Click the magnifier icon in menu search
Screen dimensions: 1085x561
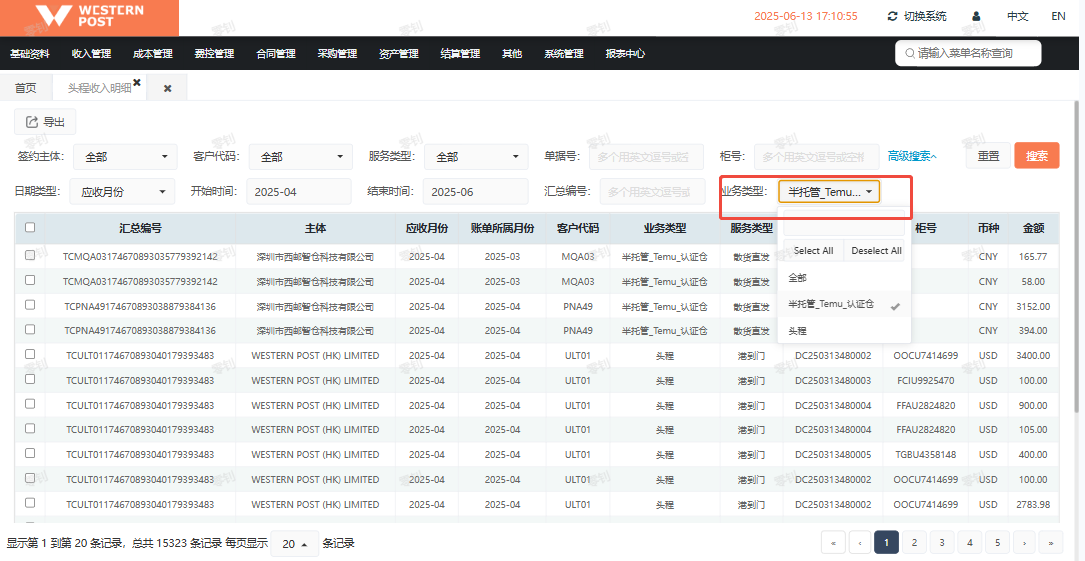click(909, 53)
